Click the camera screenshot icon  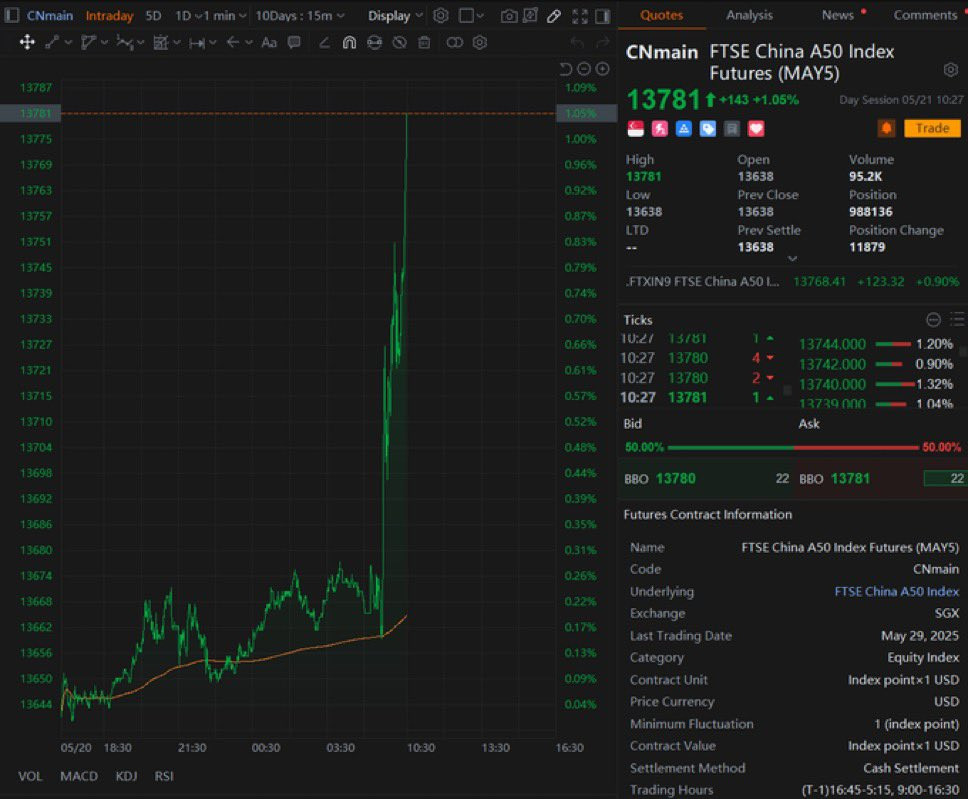(x=509, y=16)
